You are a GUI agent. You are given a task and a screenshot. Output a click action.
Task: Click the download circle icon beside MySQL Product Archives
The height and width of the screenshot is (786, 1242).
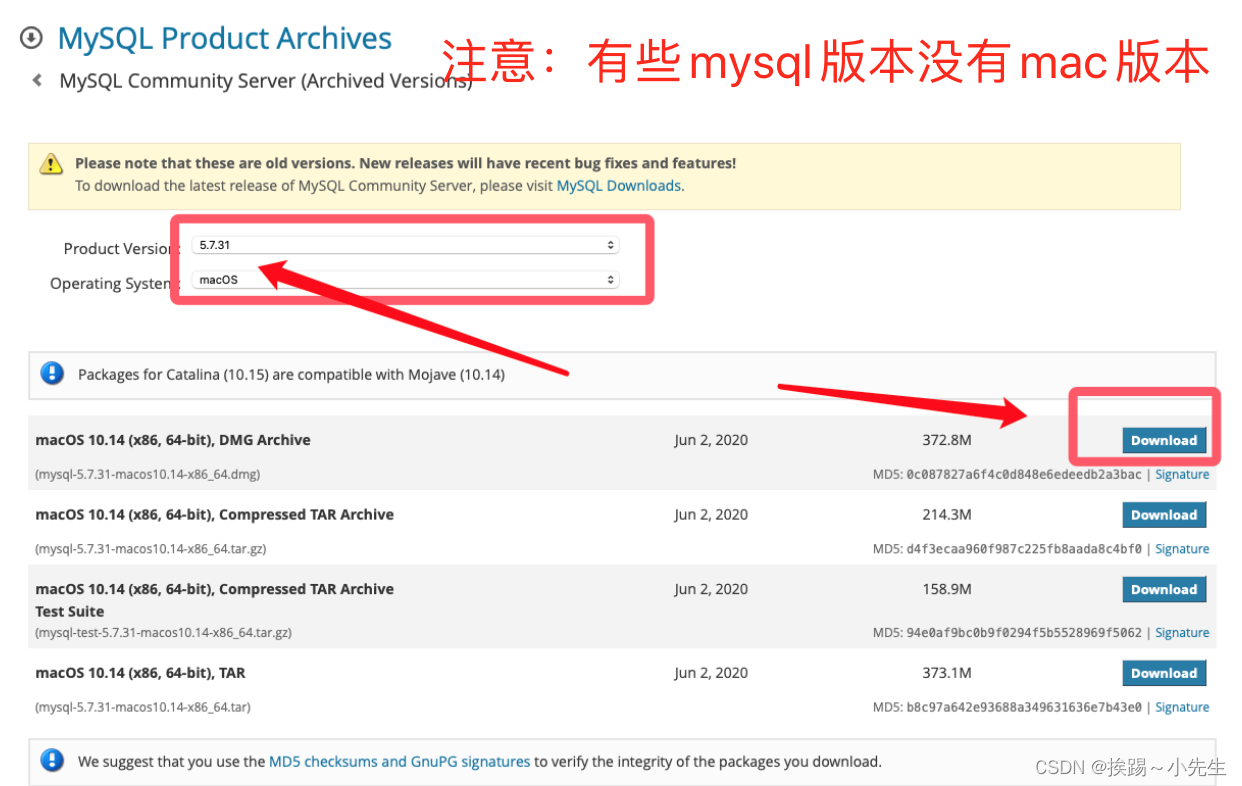31,38
